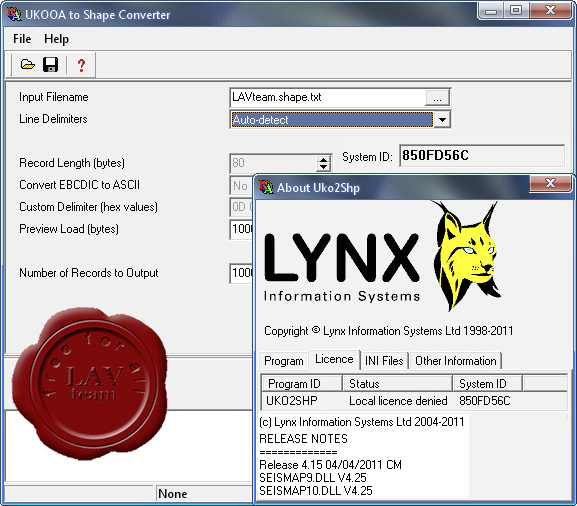Click the Lynx copyright 1998-2011 text
The width and height of the screenshot is (577, 506).
(x=389, y=331)
